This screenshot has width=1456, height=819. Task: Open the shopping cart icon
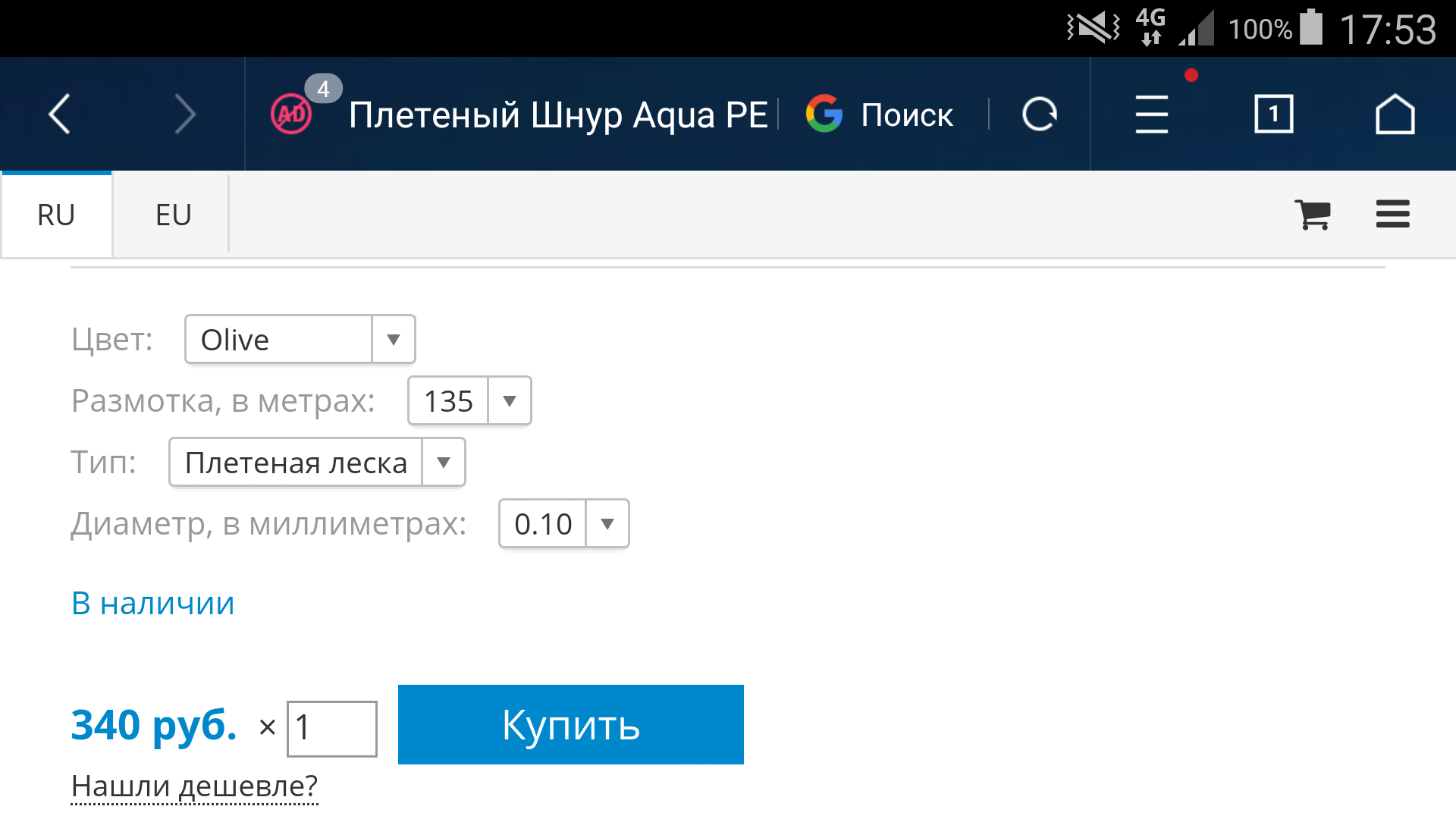coord(1313,215)
